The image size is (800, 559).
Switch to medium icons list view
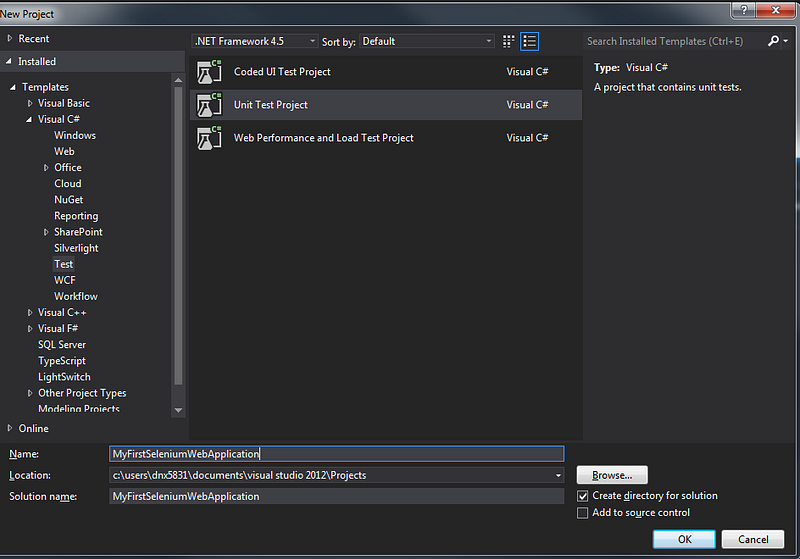tap(530, 41)
